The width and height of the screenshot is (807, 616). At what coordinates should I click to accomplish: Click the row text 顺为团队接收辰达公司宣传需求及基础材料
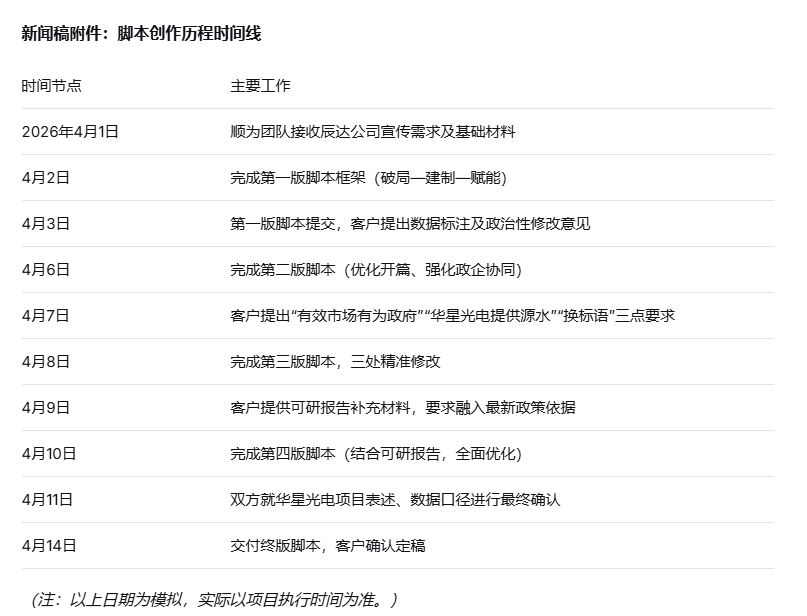pyautogui.click(x=373, y=132)
